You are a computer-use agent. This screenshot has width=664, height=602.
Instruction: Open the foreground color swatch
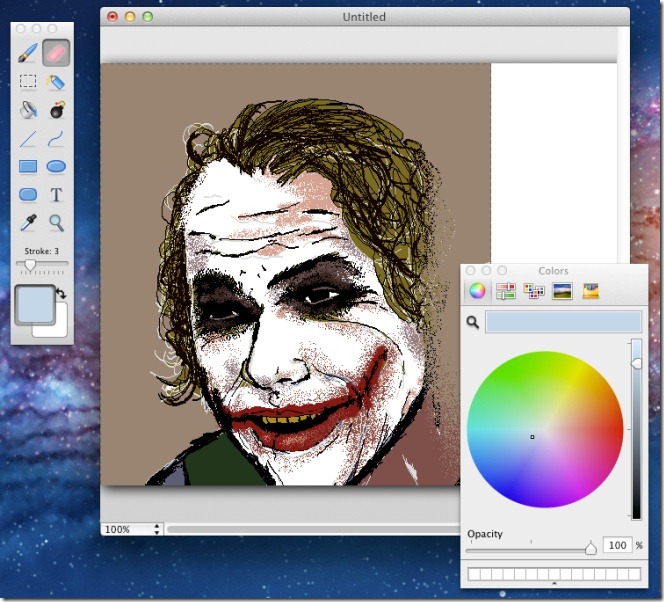coord(35,305)
